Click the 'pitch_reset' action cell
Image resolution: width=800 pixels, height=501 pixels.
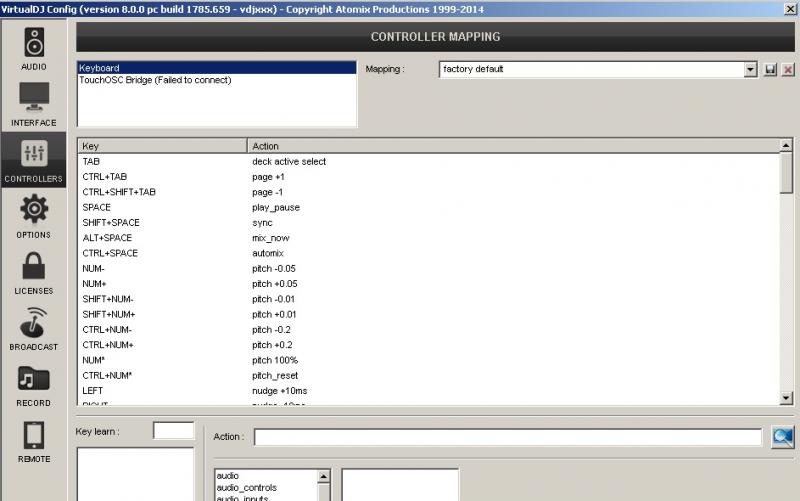point(275,375)
